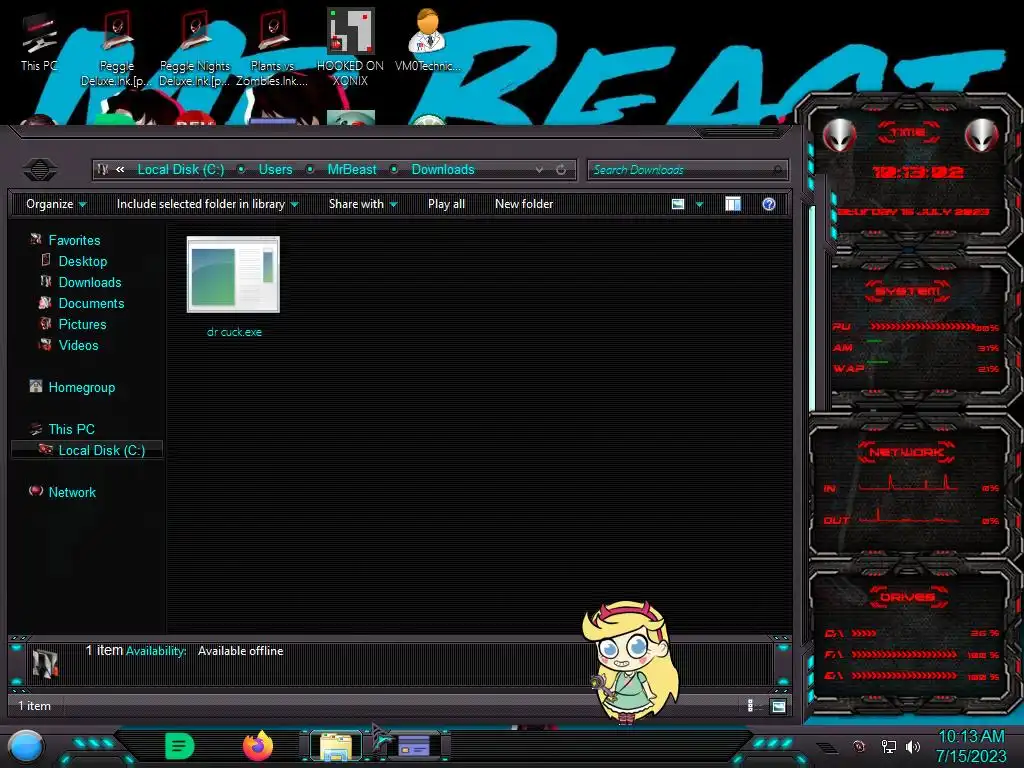
Task: Click the SYSTEM gadget panel header
Action: (x=908, y=291)
